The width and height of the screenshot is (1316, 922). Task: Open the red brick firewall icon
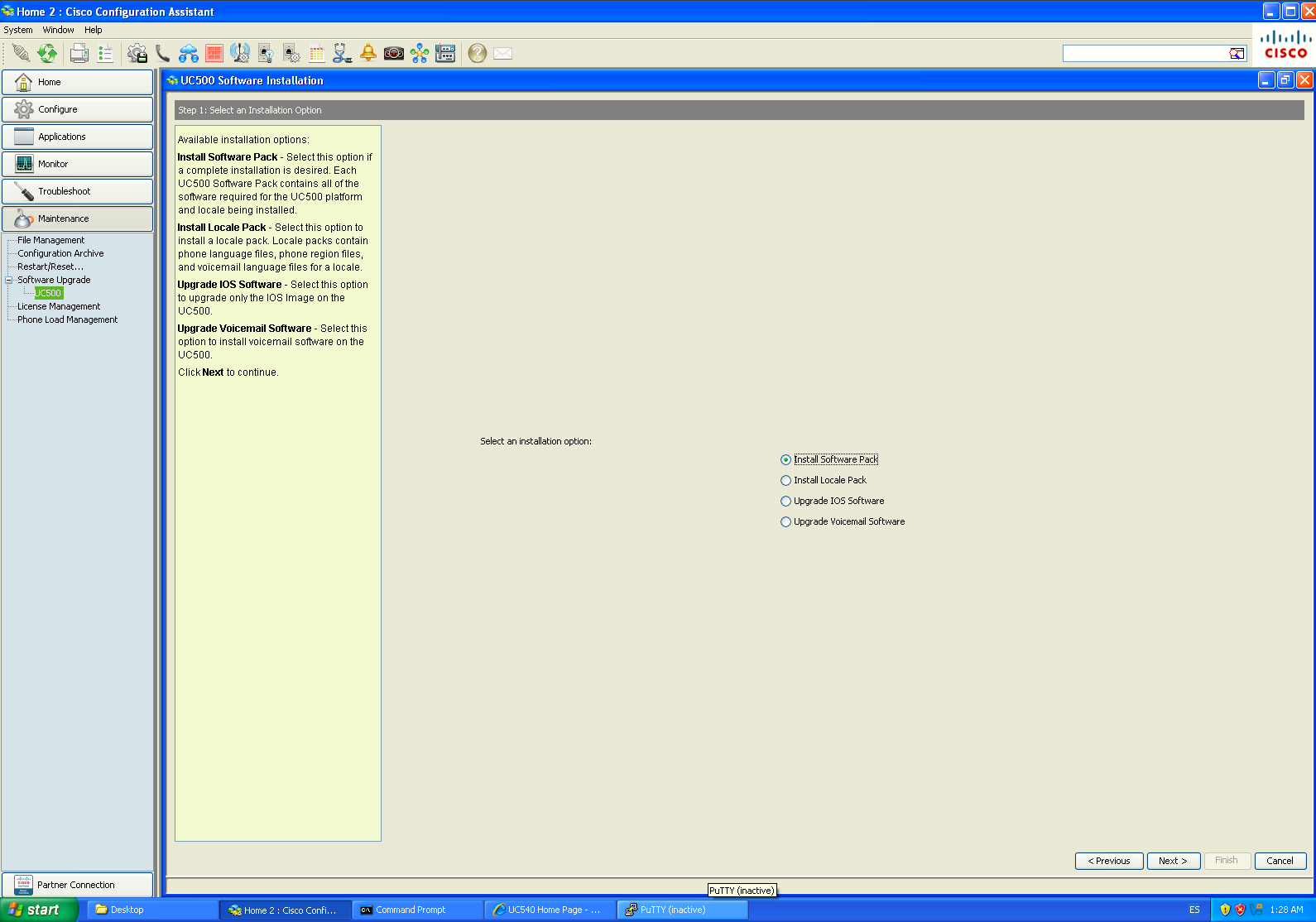(x=214, y=54)
